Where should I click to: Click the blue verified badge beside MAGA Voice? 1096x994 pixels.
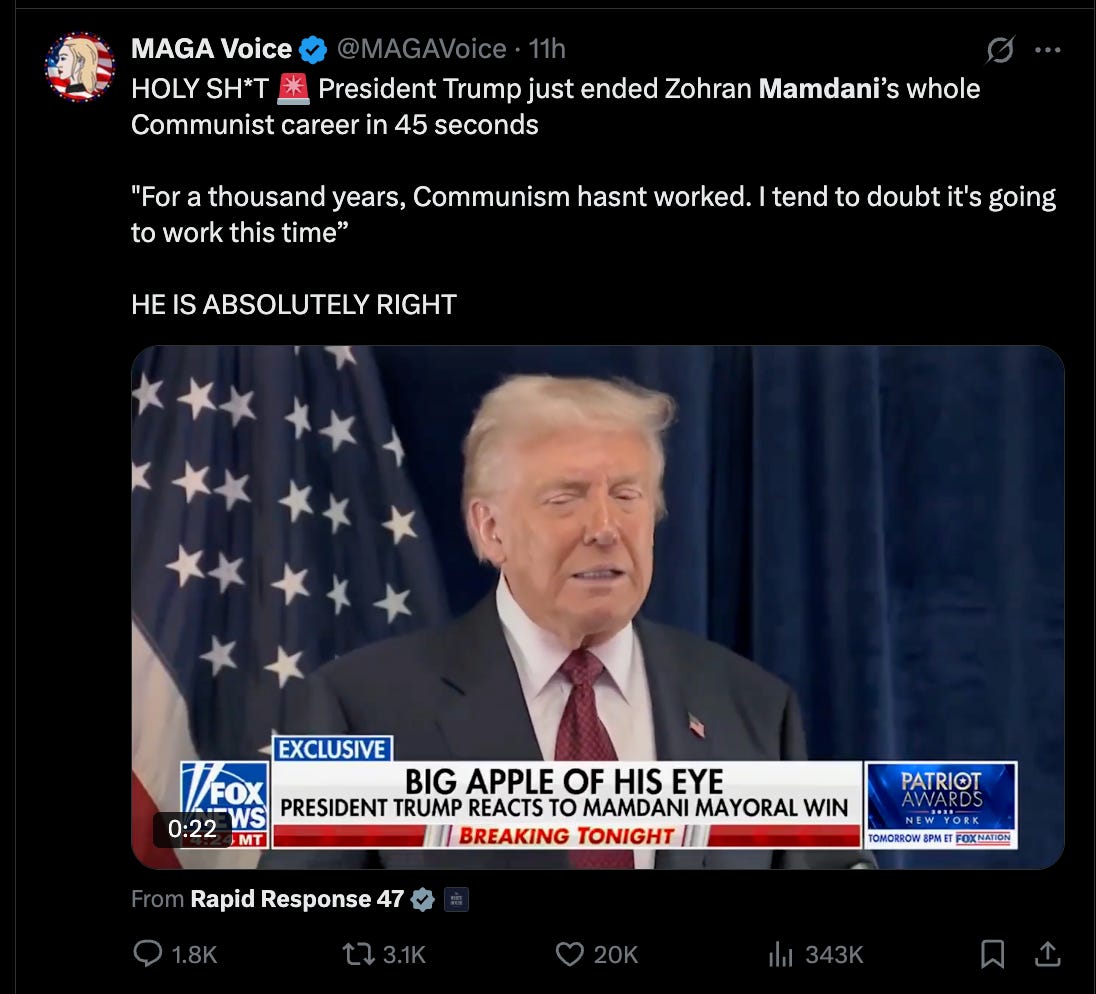[x=313, y=50]
